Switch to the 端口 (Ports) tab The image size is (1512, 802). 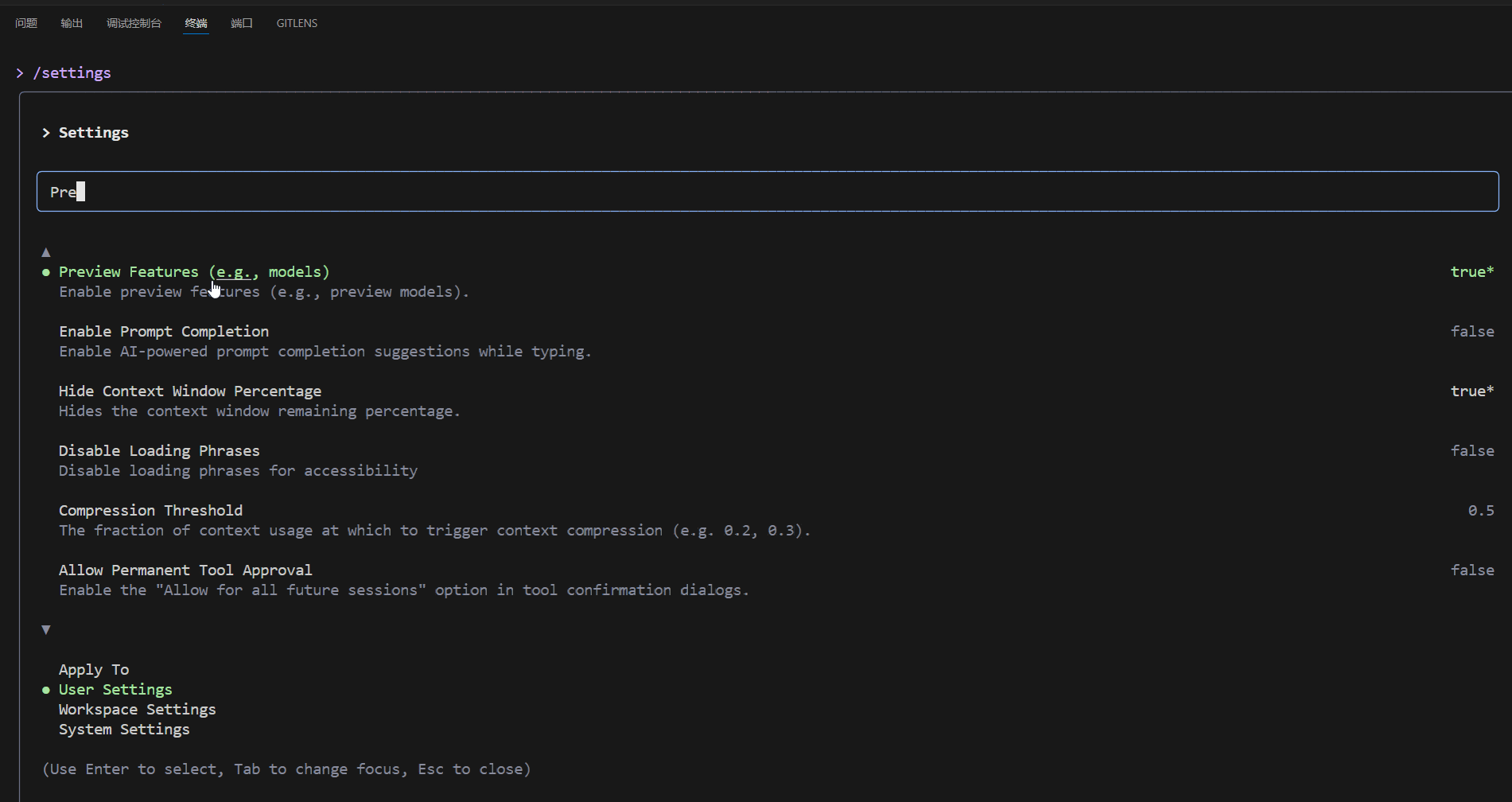coord(242,23)
